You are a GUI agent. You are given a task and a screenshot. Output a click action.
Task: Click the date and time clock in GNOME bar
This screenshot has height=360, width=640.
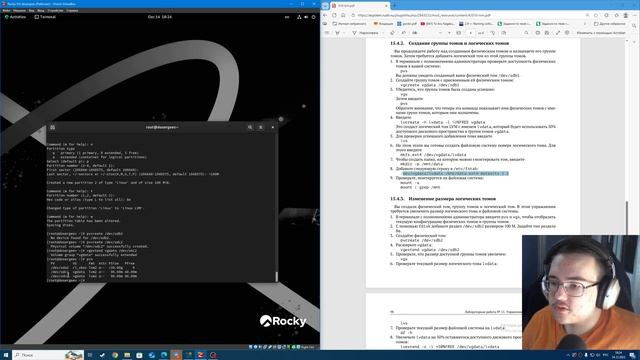pos(160,17)
